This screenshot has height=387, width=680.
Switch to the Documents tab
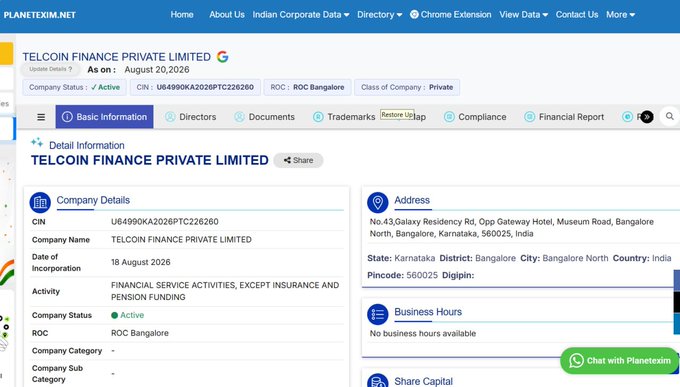[265, 117]
